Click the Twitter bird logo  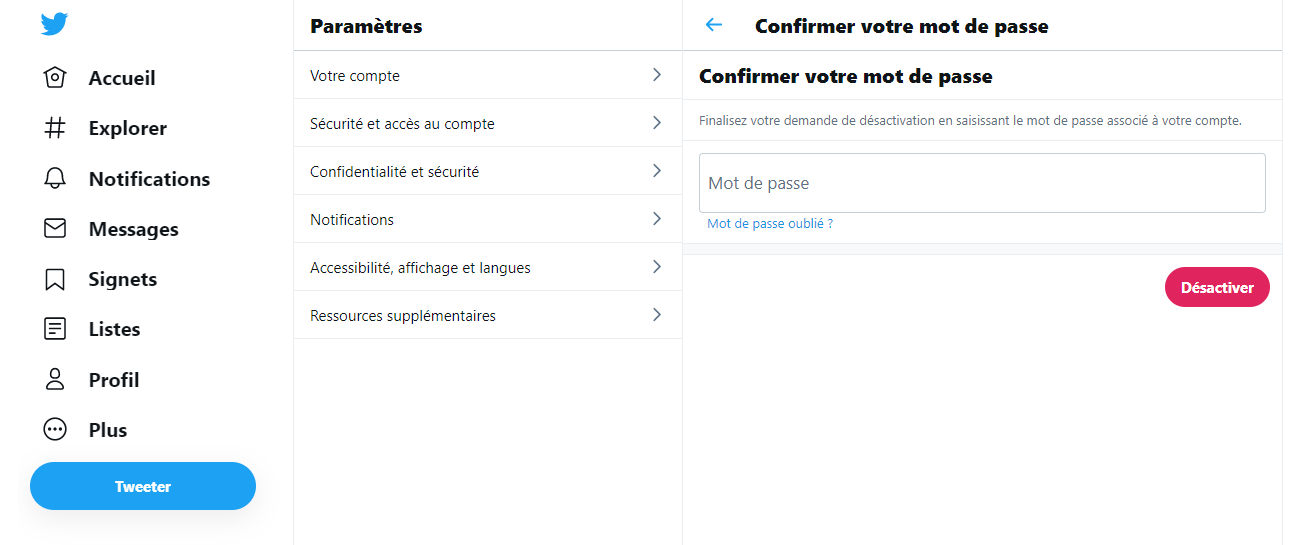point(54,24)
